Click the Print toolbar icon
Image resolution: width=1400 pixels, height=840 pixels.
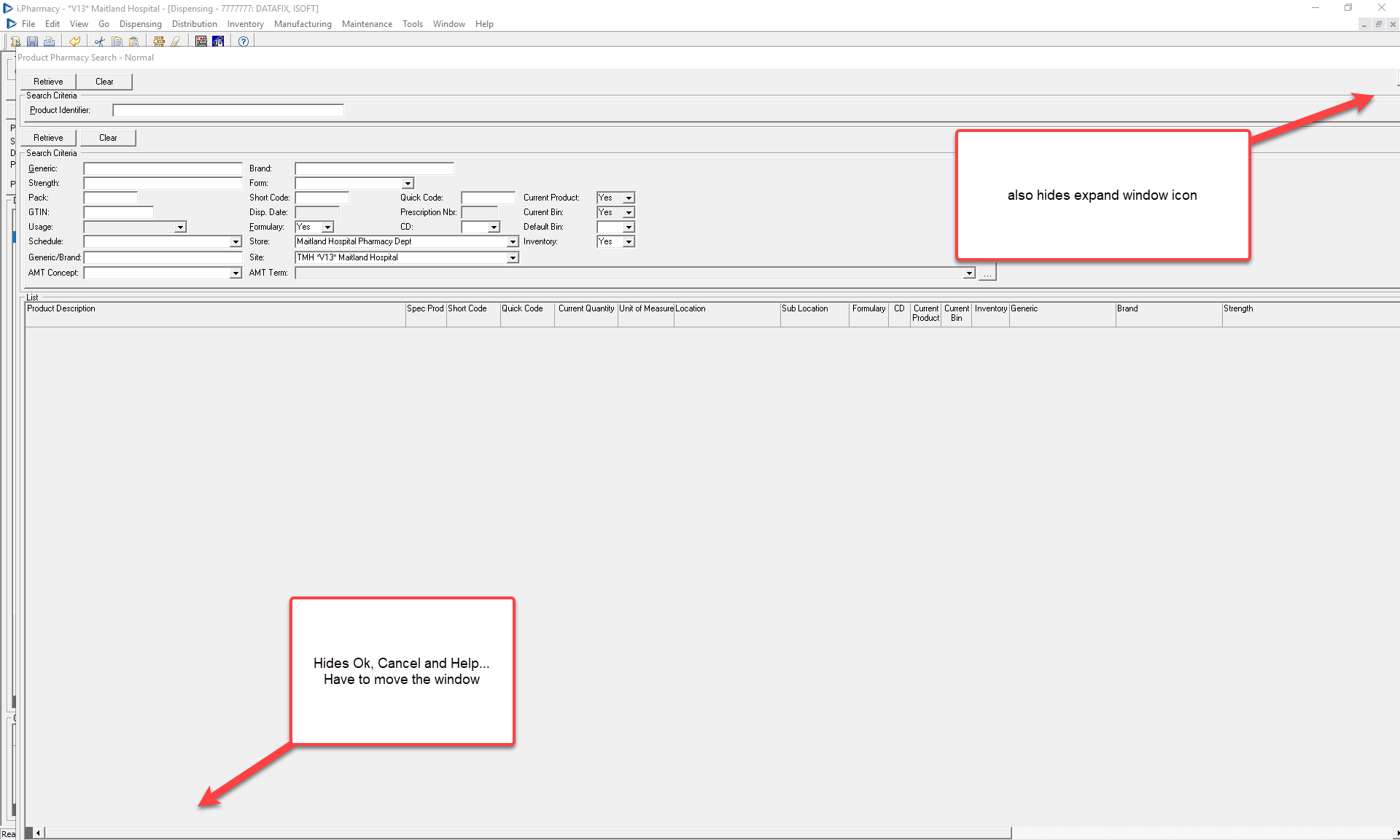click(49, 42)
